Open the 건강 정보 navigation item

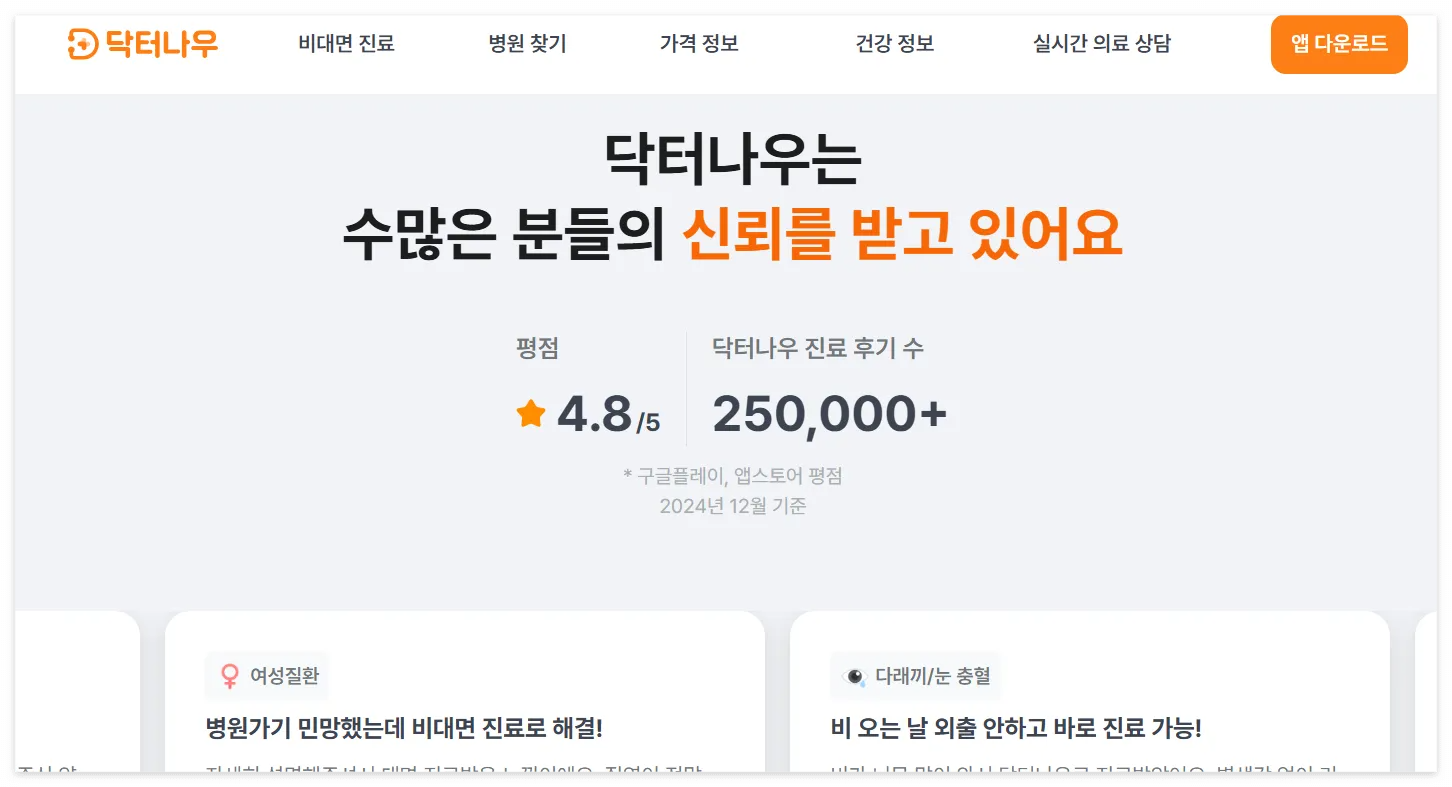894,44
